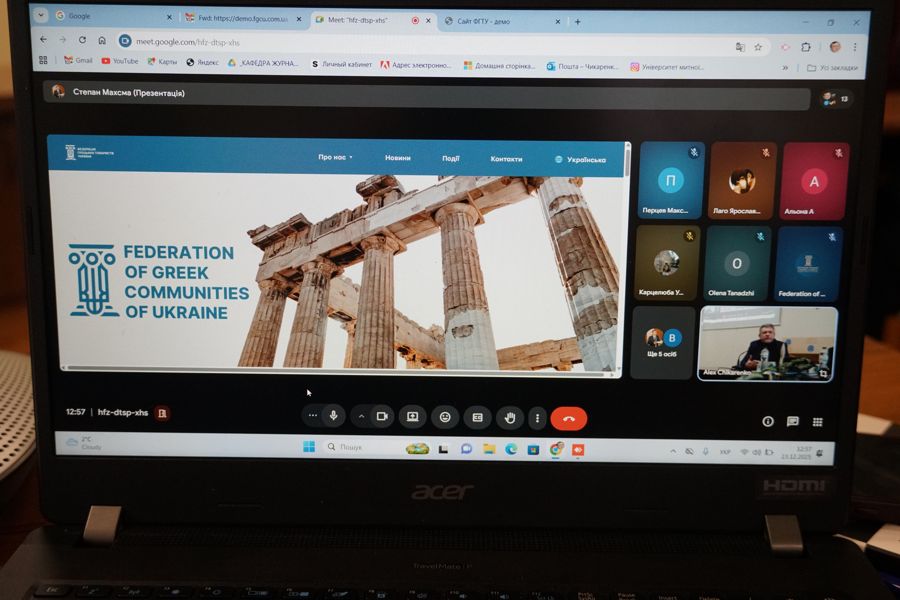
Task: Toggle the camera on or off
Action: [x=381, y=416]
